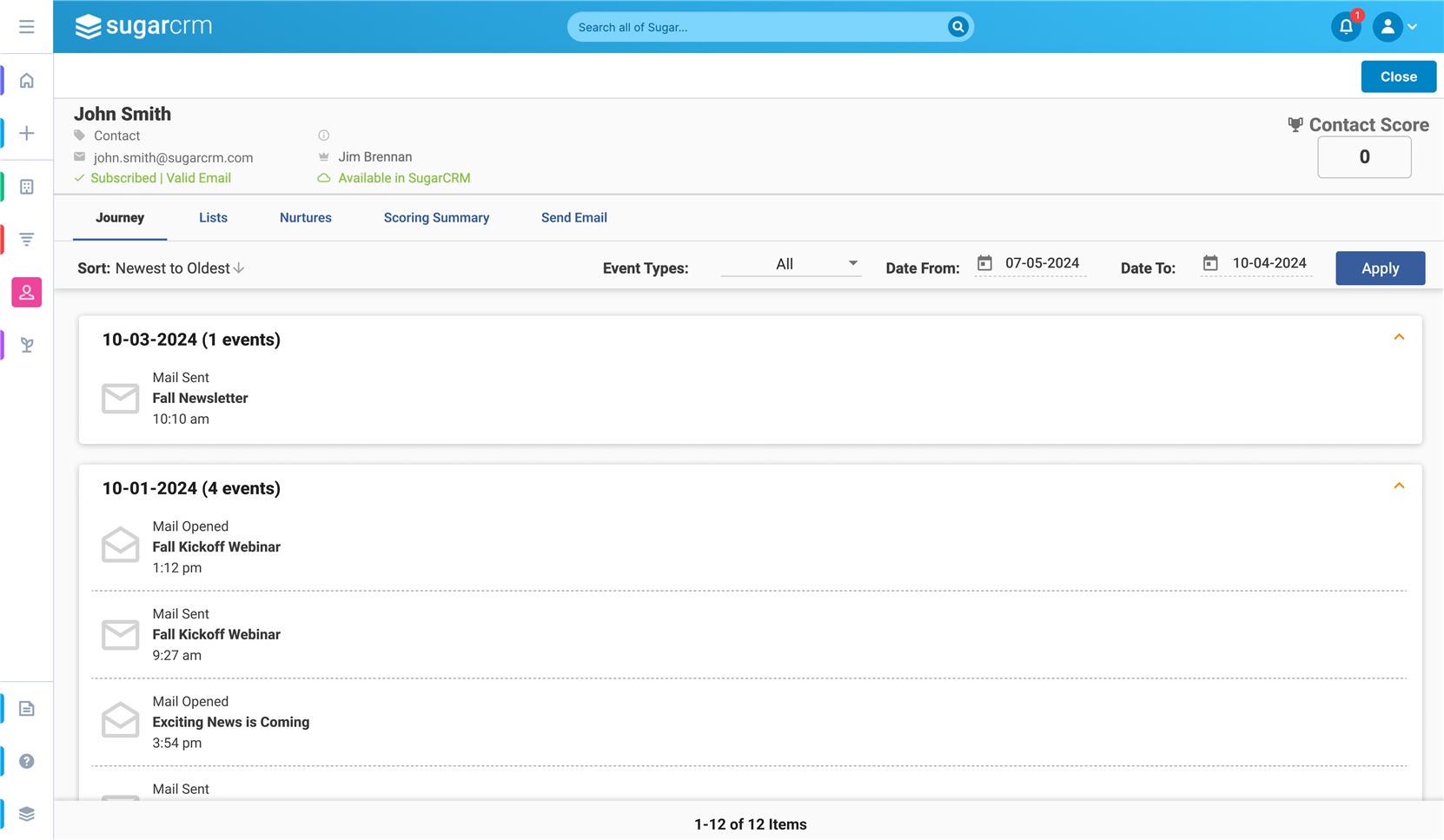
Task: Open the help question mark icon
Action: point(27,761)
